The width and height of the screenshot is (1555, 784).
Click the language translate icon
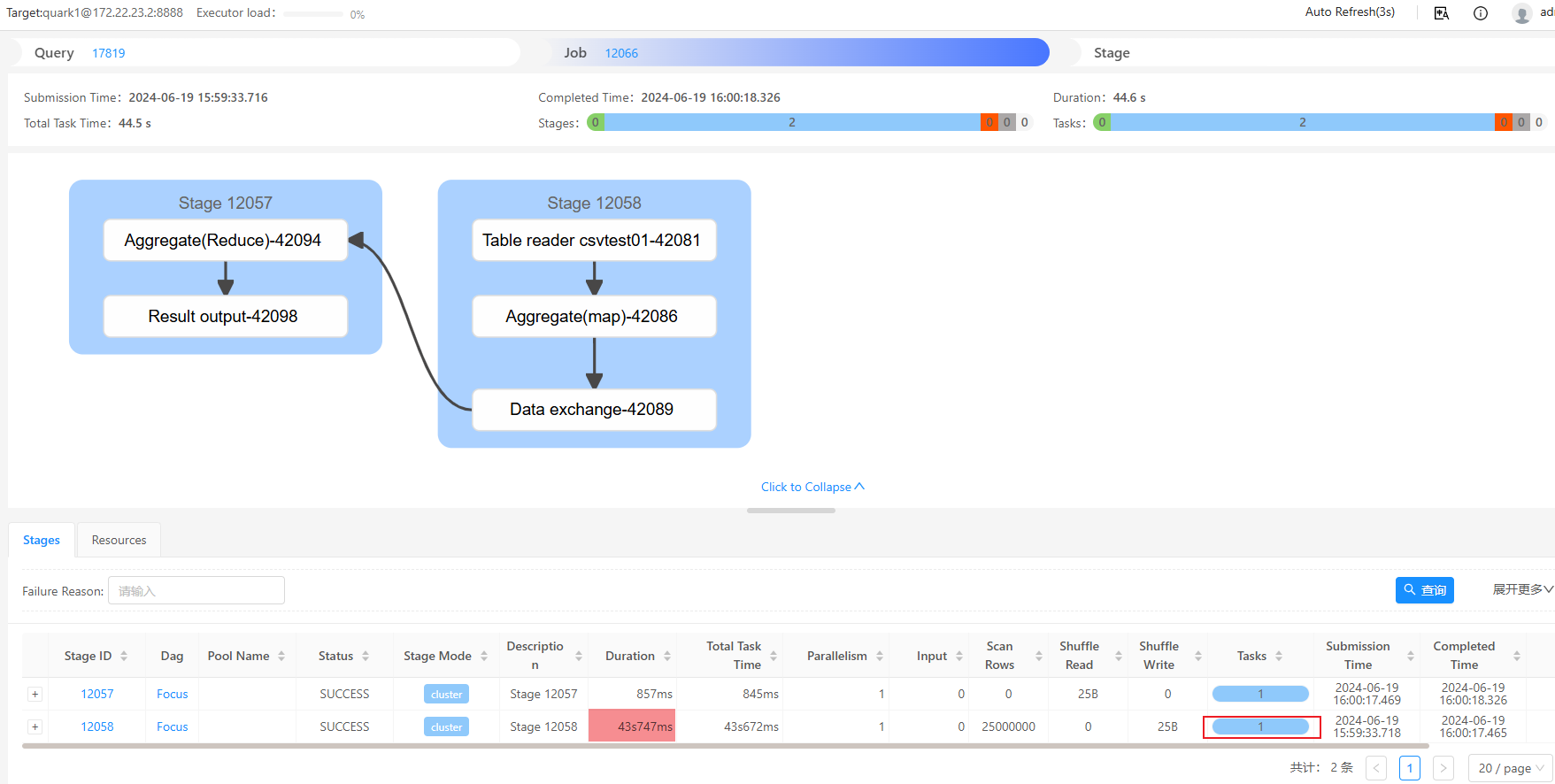click(1442, 13)
